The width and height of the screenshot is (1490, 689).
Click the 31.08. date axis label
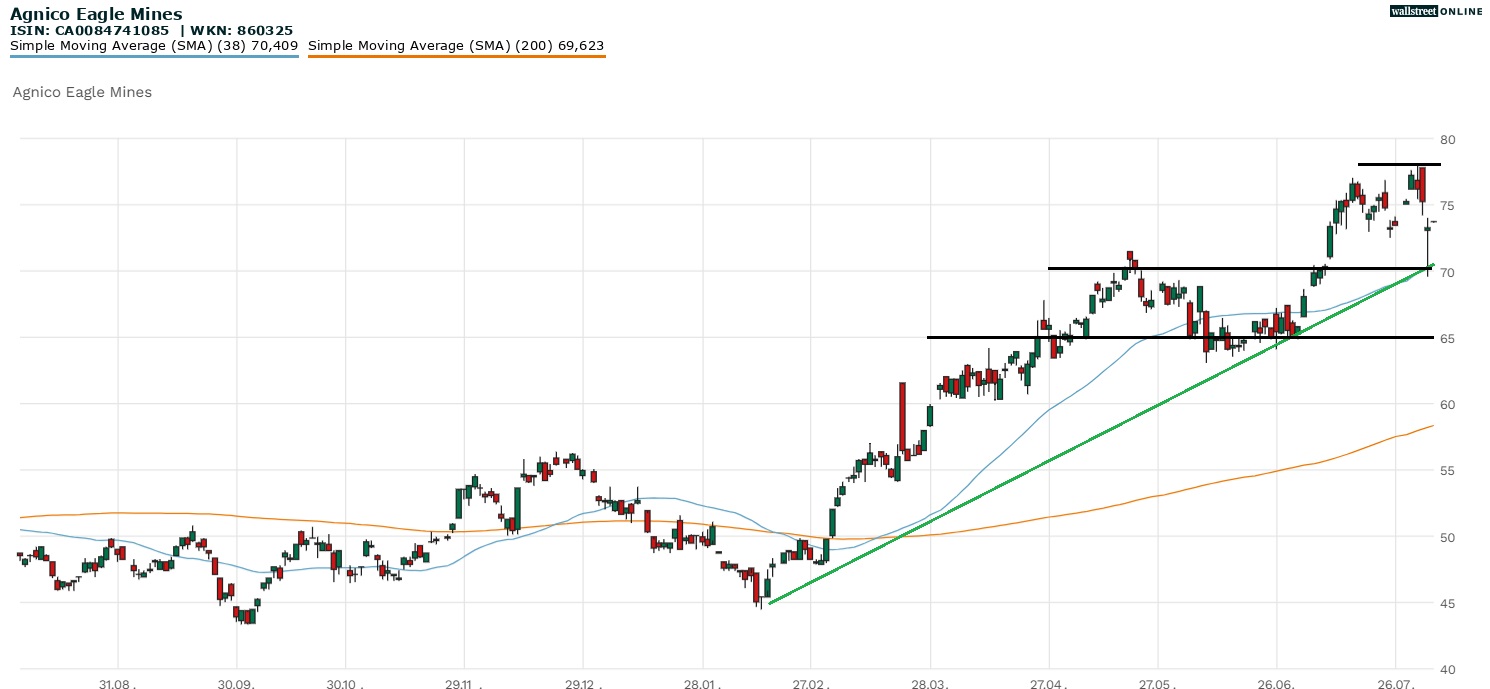pyautogui.click(x=118, y=683)
